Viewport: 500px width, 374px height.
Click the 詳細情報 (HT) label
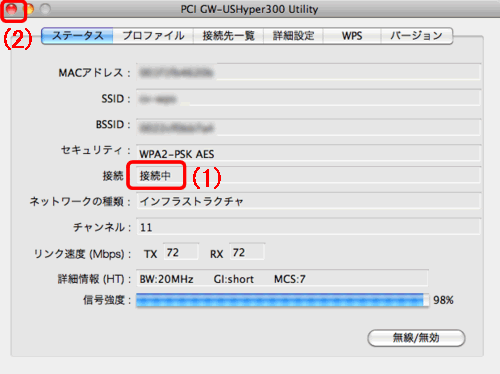point(94,279)
